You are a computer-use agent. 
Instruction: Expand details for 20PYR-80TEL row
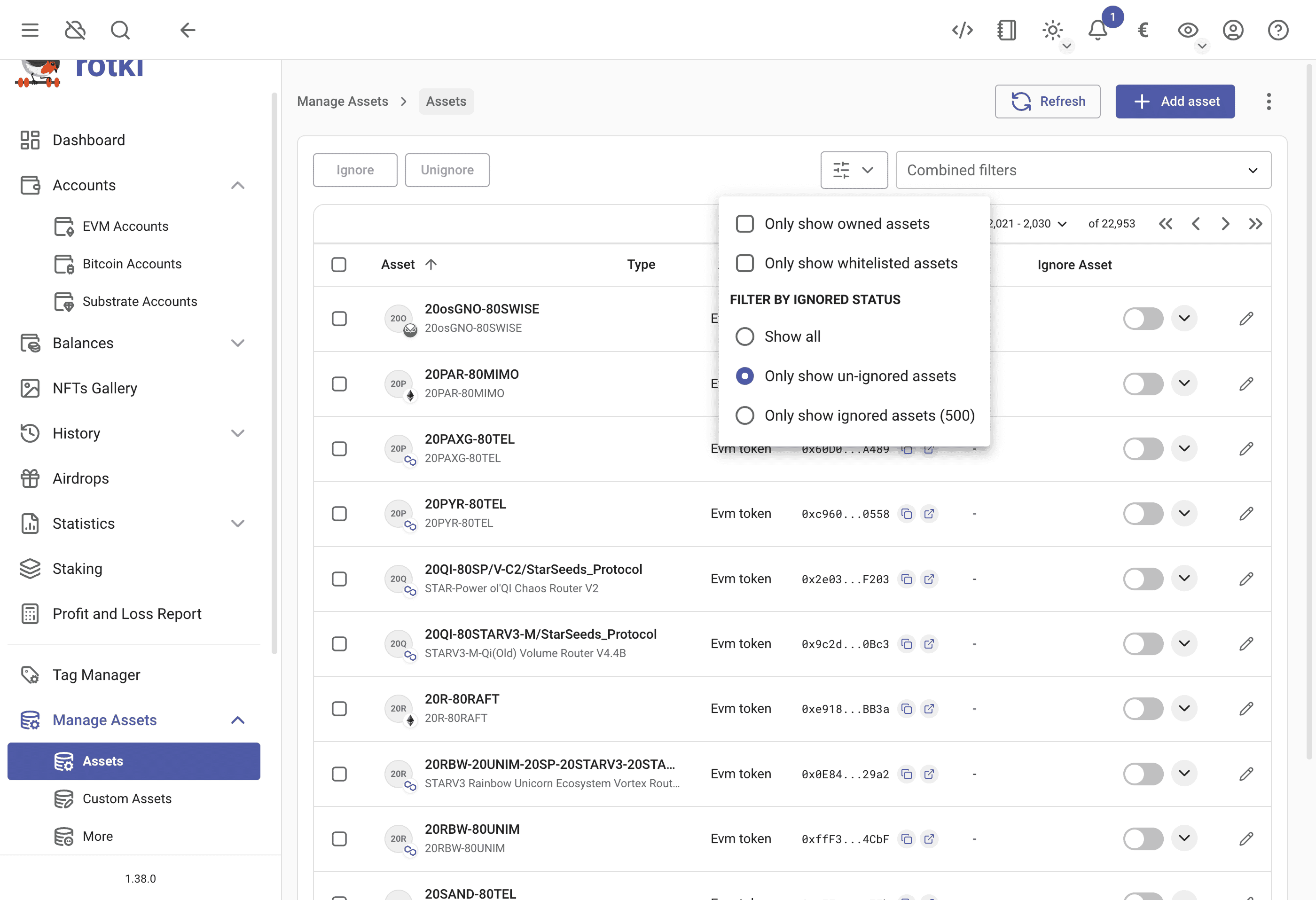(x=1183, y=513)
